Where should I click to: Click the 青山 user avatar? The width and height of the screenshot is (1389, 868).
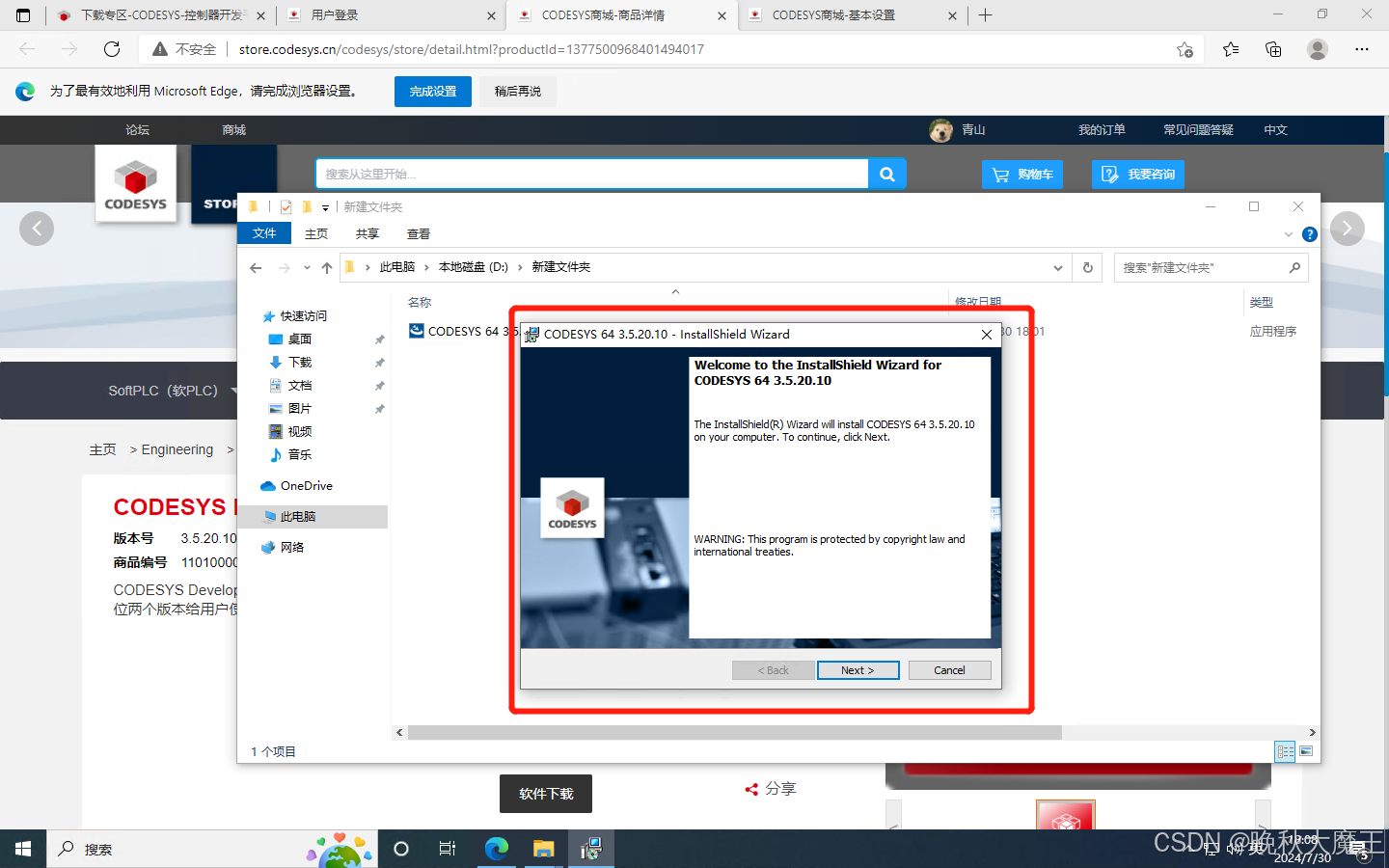(x=941, y=130)
